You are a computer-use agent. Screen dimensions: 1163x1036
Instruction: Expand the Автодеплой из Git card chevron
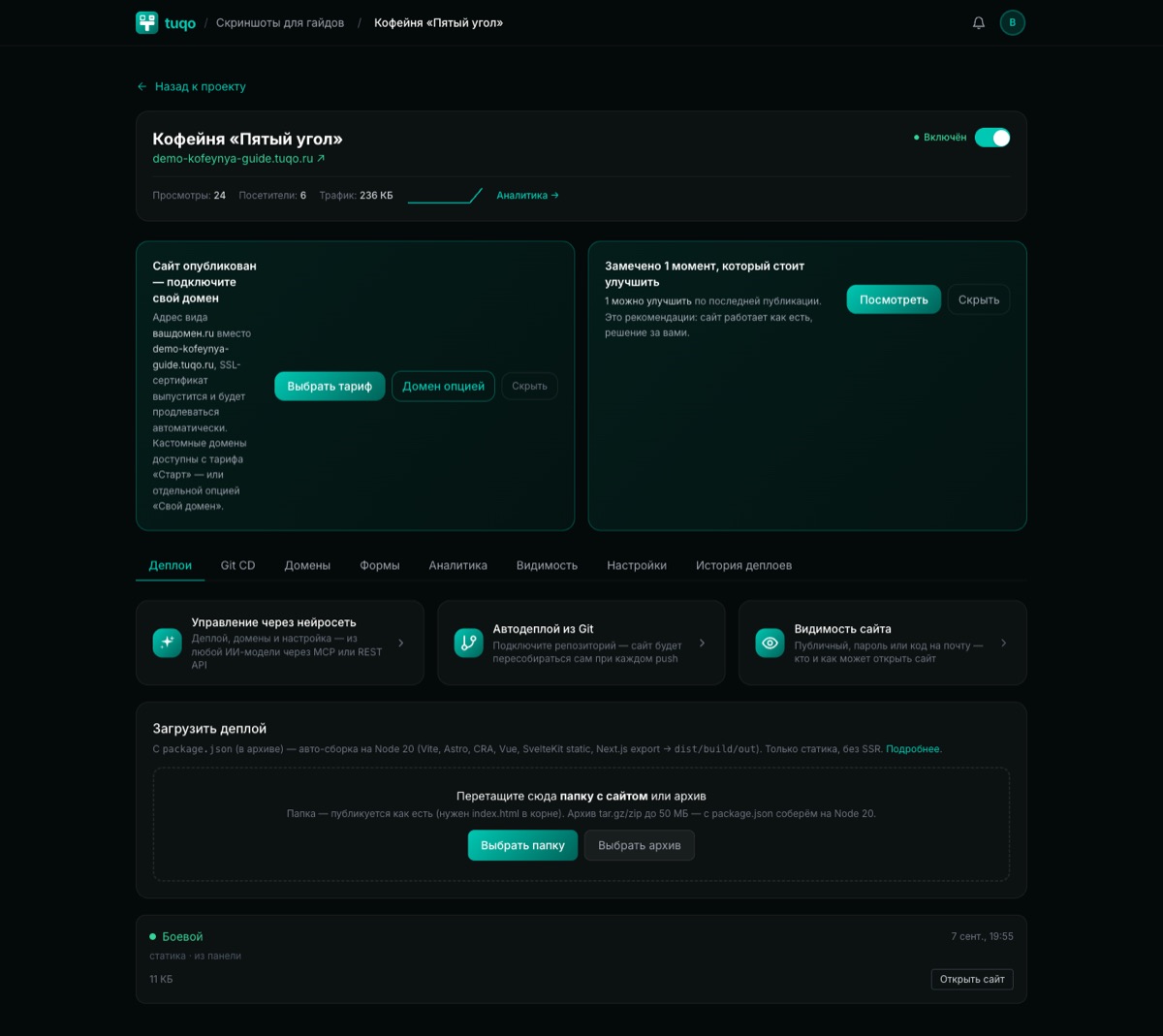[703, 643]
